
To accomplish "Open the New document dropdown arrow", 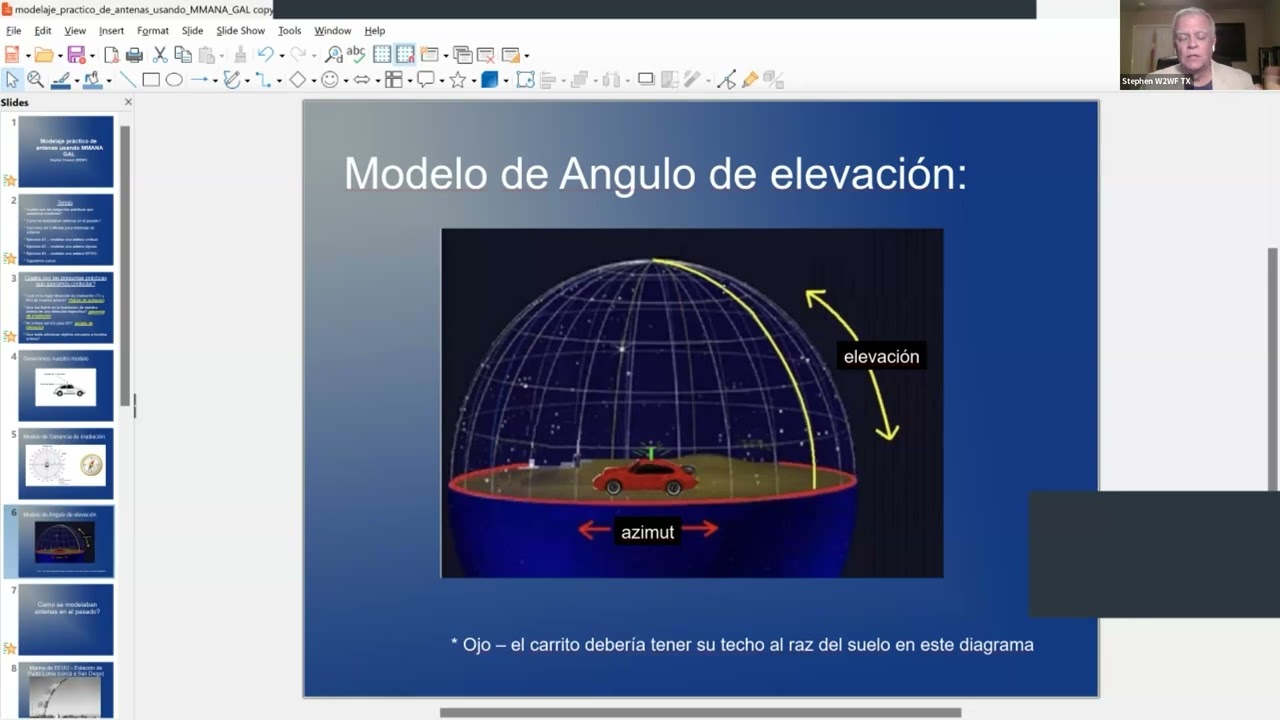I will [28, 56].
